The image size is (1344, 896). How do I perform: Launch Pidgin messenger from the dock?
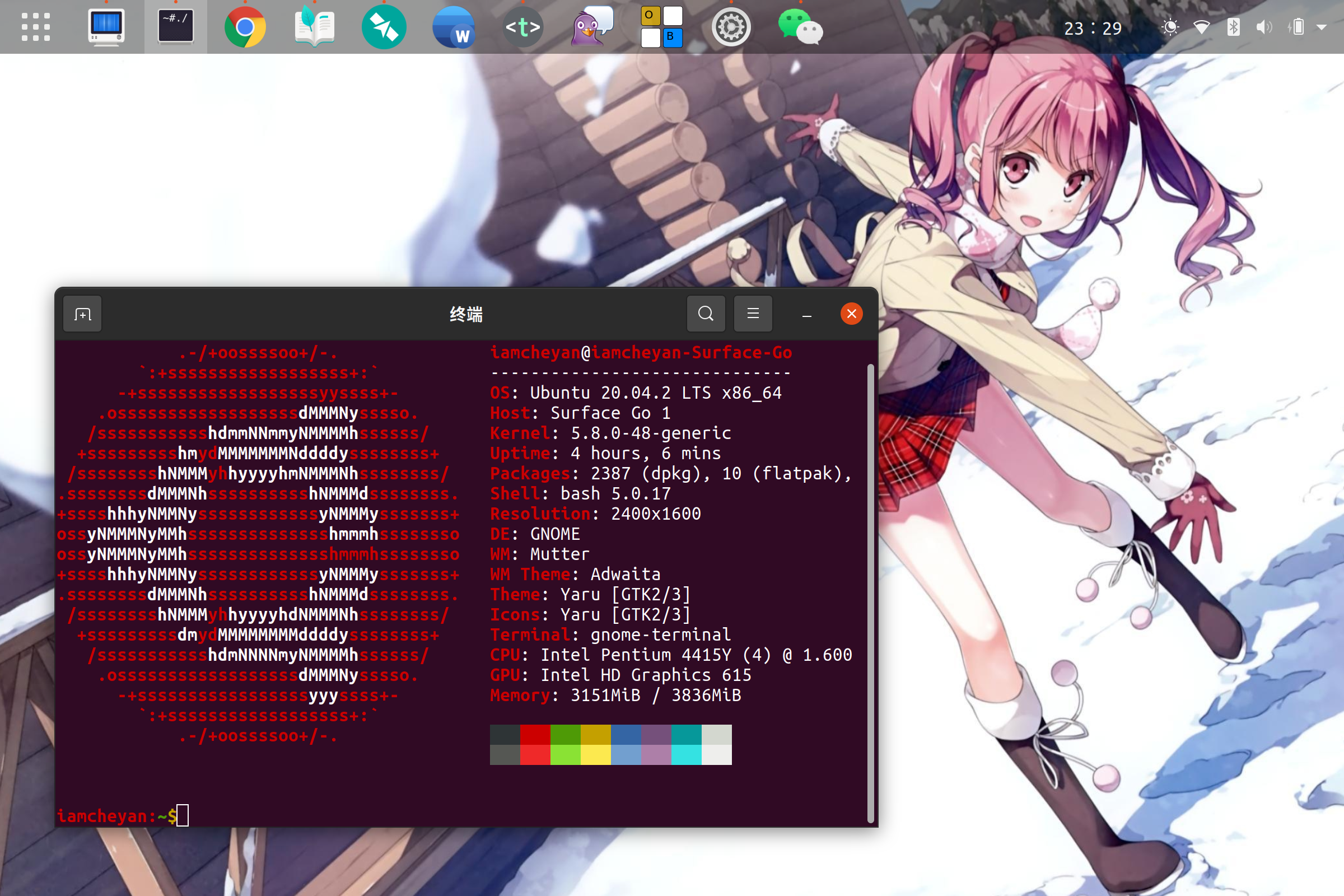coord(592,27)
